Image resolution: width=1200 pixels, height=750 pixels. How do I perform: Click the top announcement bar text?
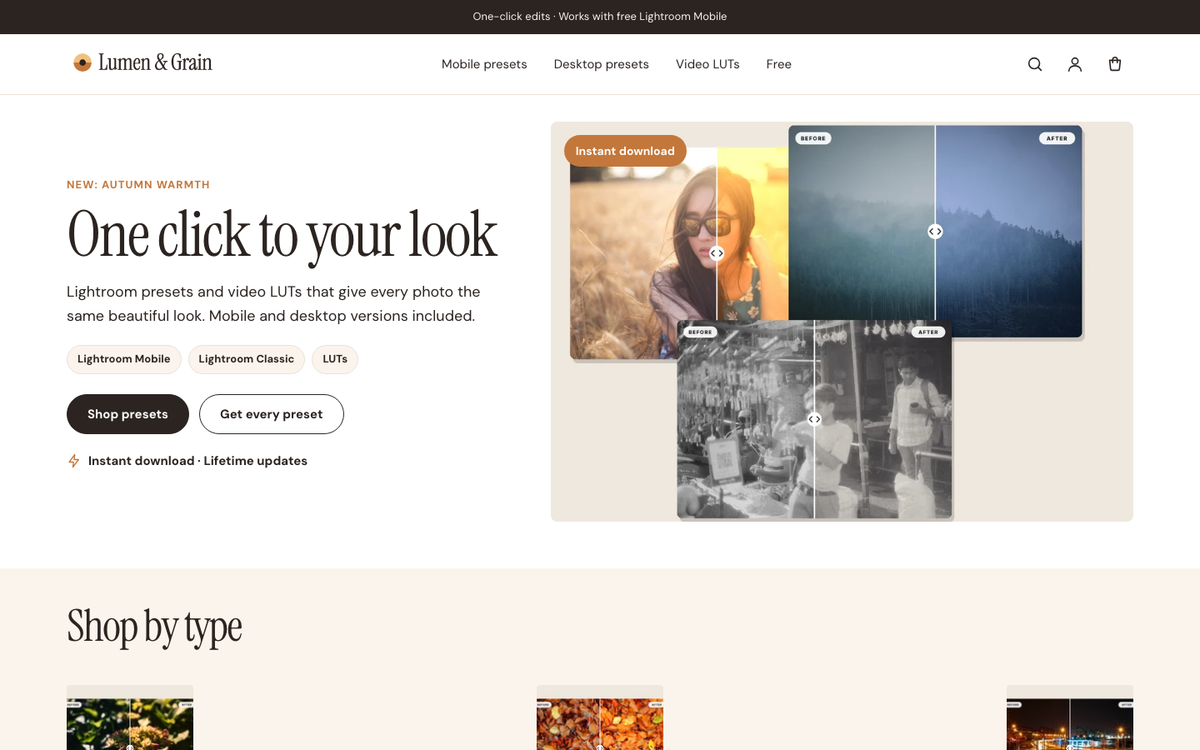(600, 17)
